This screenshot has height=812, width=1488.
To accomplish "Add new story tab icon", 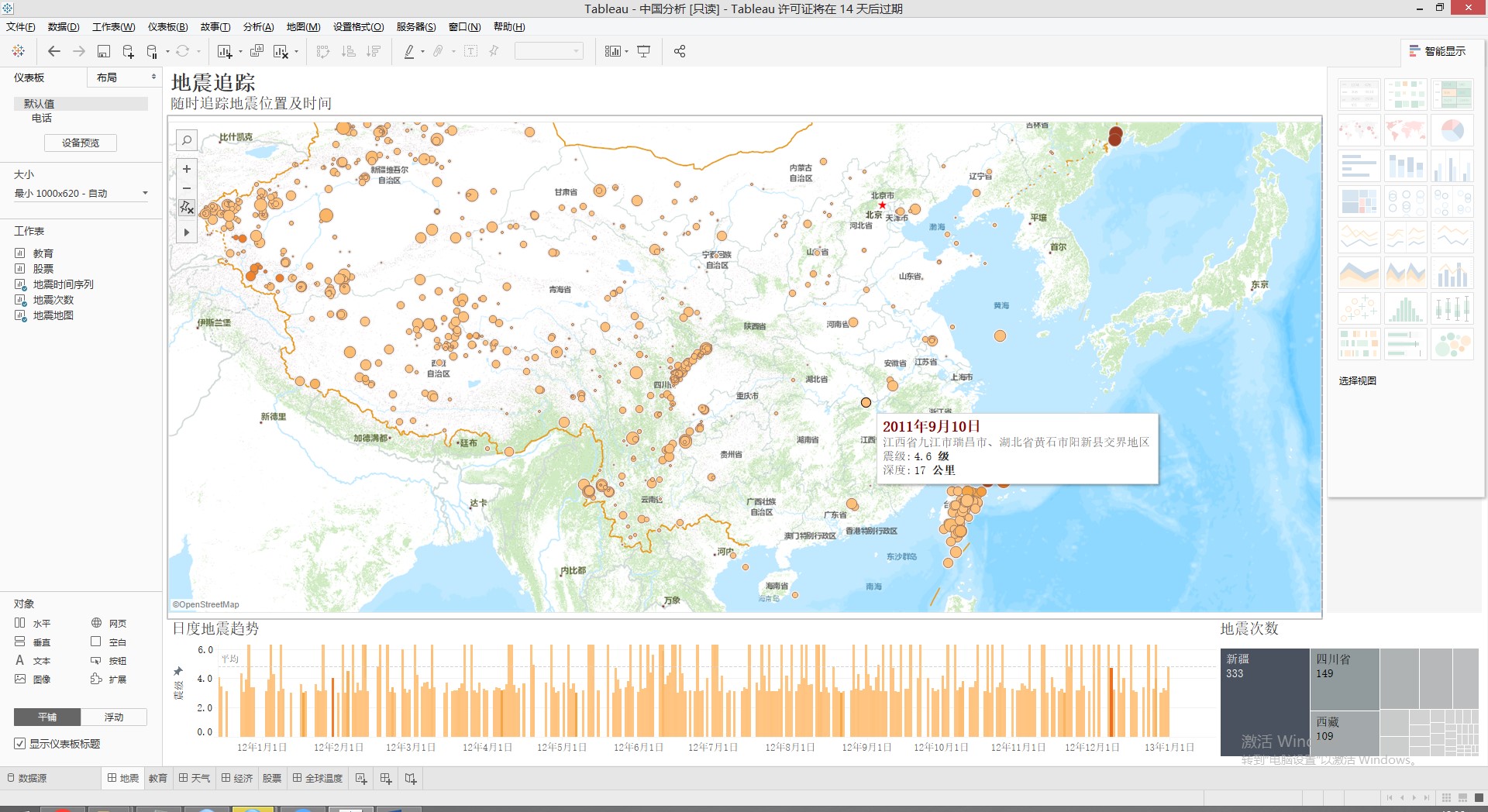I will (411, 779).
